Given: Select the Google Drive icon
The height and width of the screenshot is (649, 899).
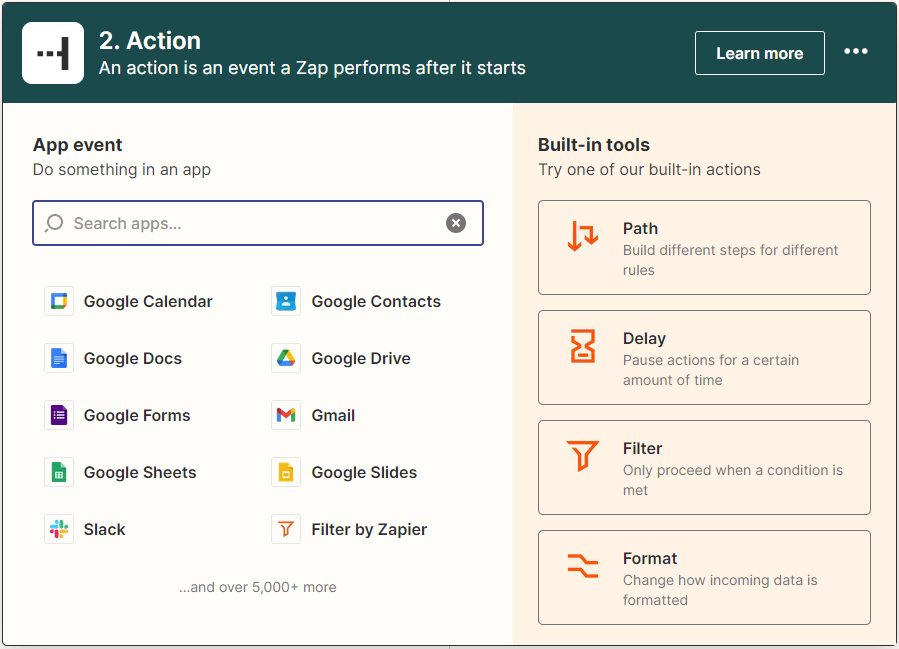Looking at the screenshot, I should click(x=286, y=358).
